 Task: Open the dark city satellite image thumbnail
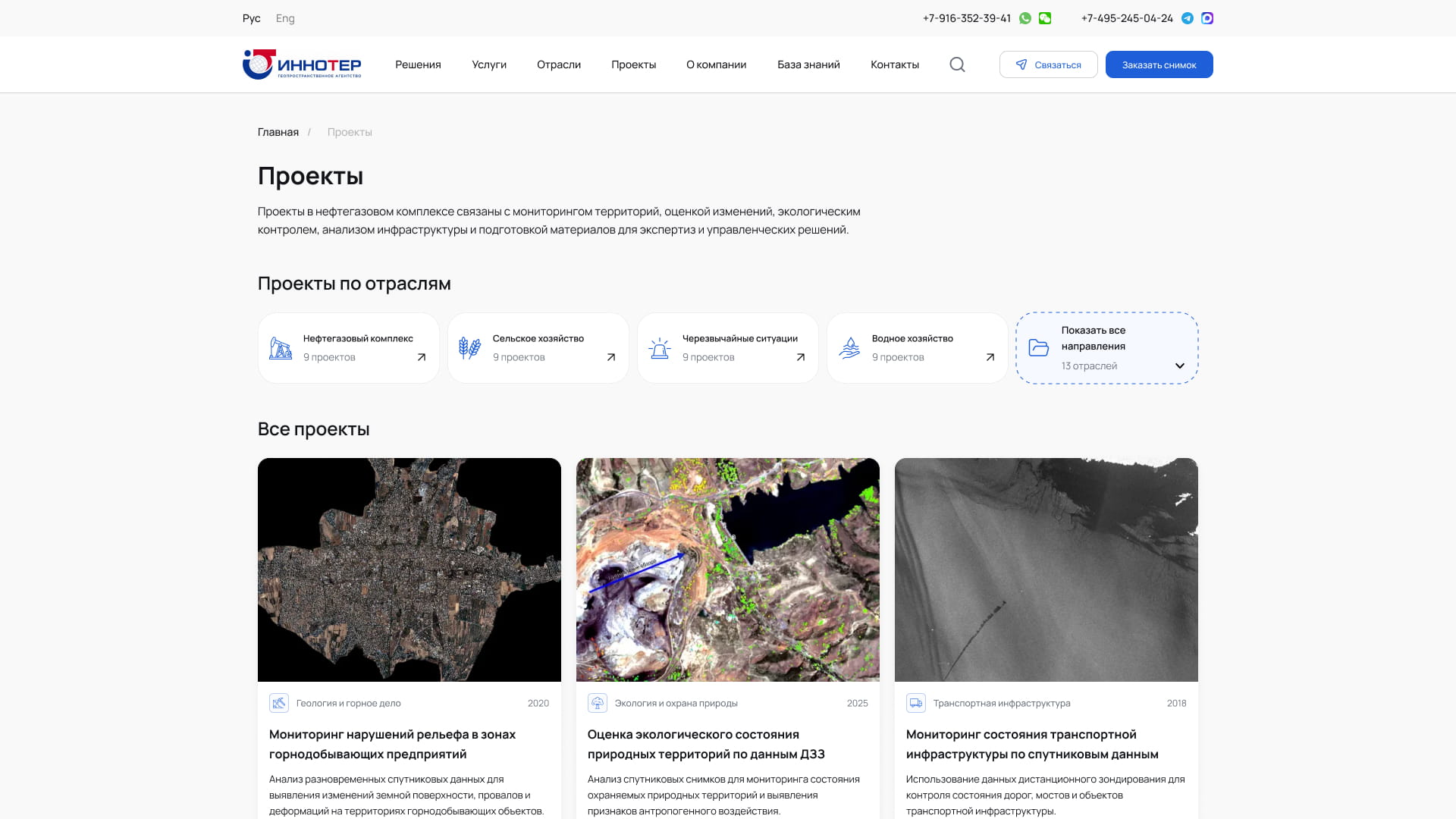pos(409,570)
